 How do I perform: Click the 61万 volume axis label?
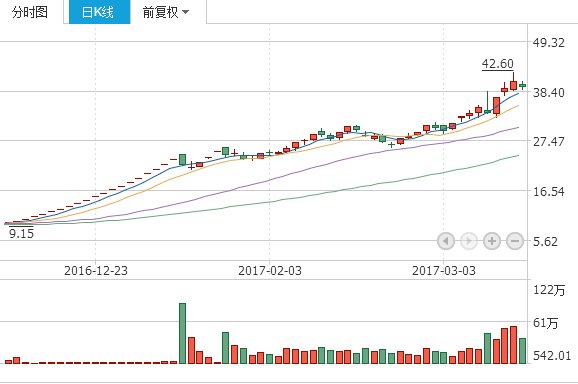pos(546,323)
